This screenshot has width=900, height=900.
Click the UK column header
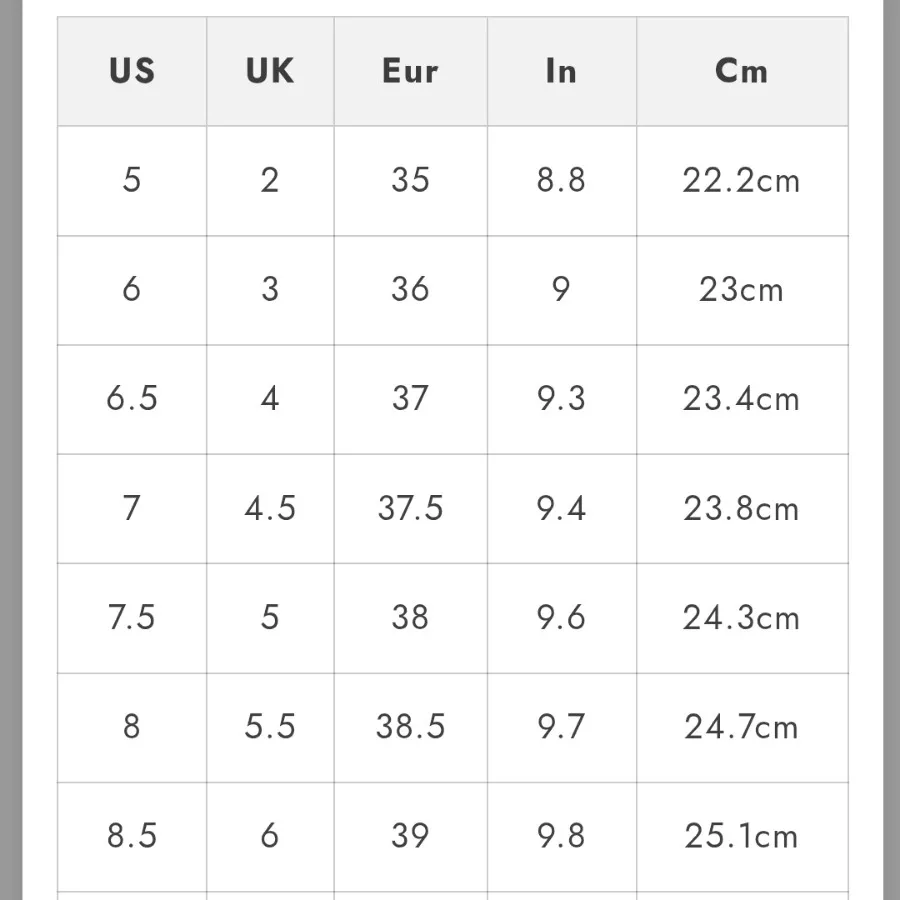coord(270,71)
